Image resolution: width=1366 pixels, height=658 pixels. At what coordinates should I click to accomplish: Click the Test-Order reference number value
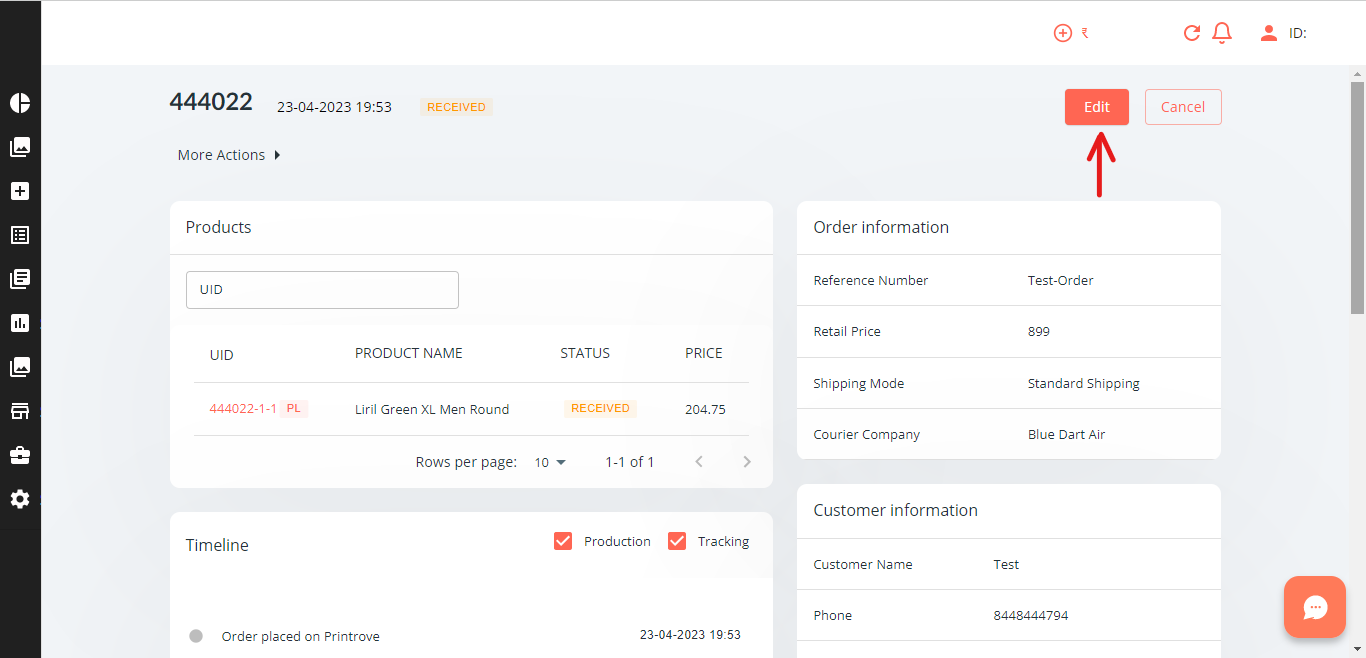tap(1060, 280)
